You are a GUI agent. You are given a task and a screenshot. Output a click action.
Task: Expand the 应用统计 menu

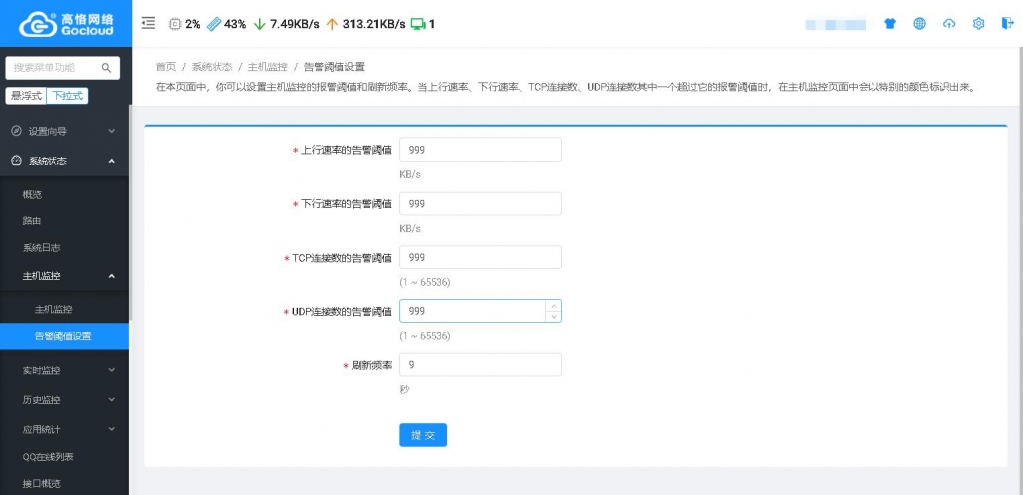(x=65, y=429)
